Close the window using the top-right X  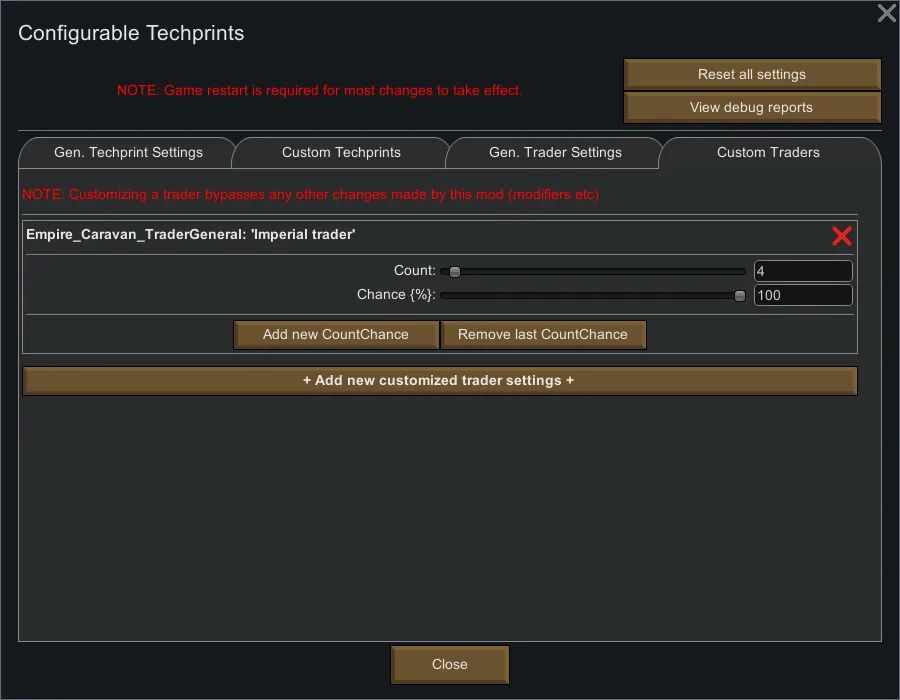[886, 13]
